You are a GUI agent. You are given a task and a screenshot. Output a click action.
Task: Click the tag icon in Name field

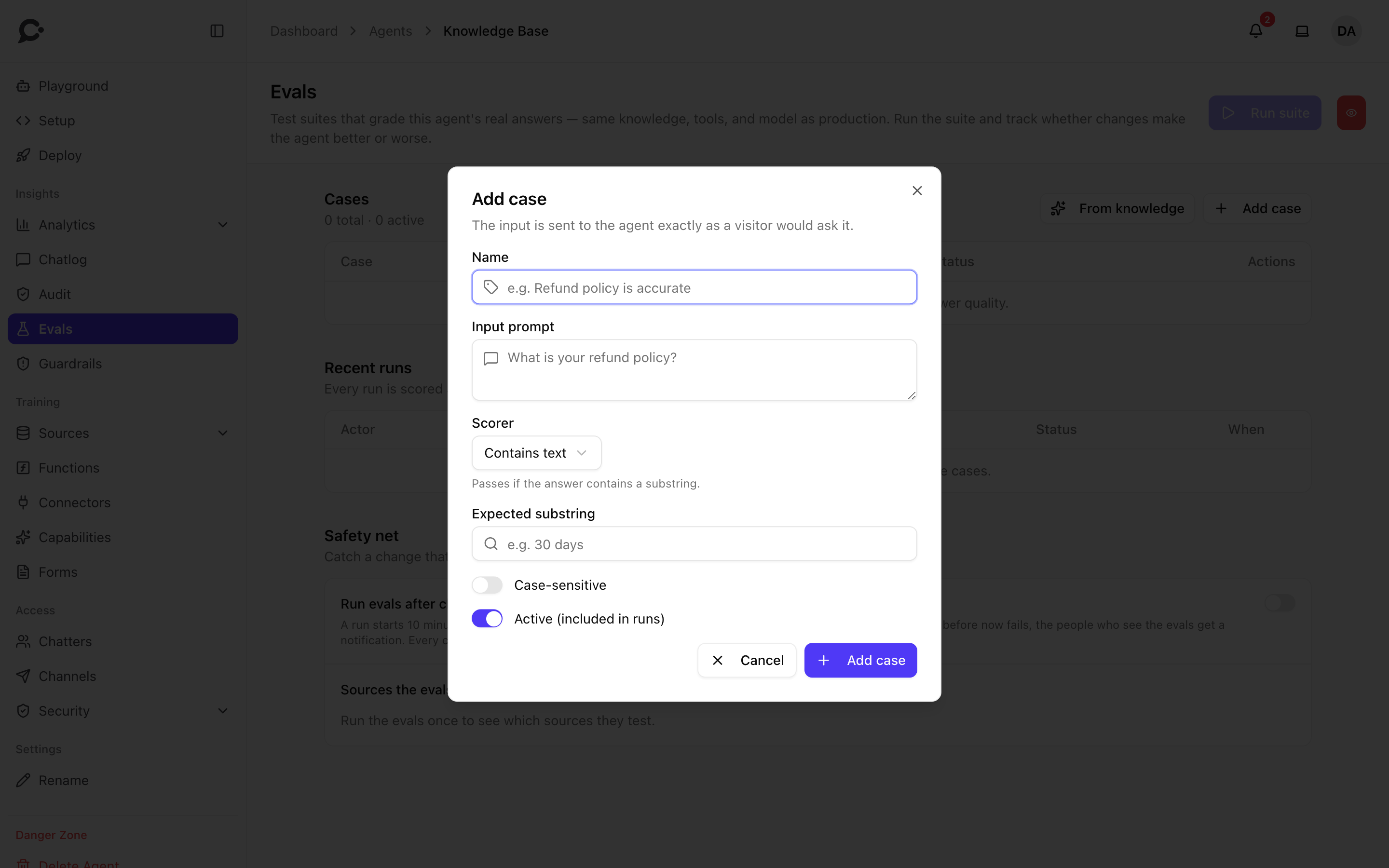pos(491,287)
